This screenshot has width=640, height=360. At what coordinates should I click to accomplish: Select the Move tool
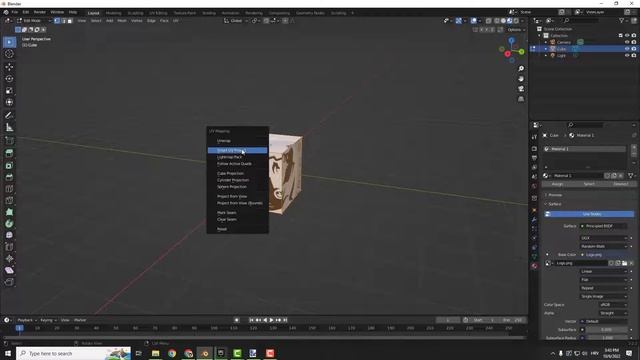click(x=9, y=67)
